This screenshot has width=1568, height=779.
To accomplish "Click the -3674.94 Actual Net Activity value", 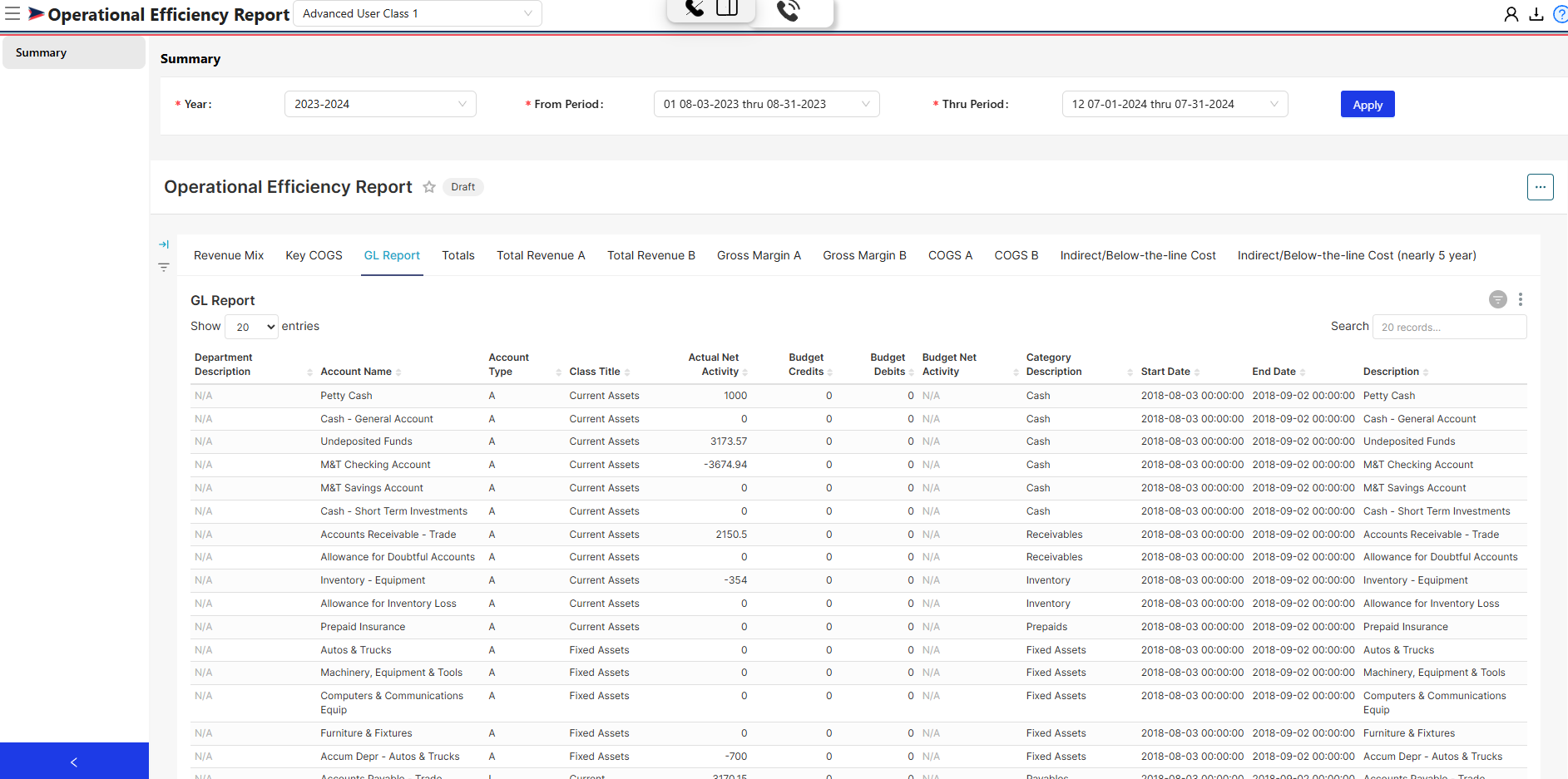I will point(725,465).
